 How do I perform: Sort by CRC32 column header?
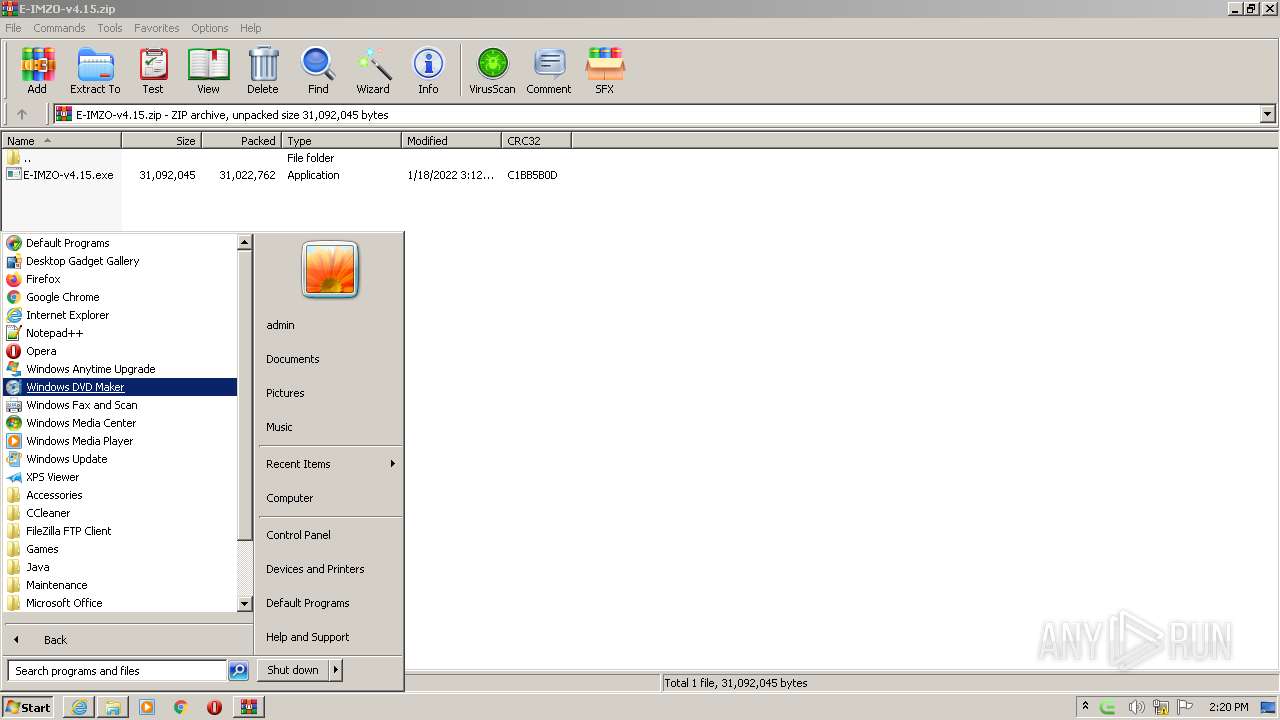coord(536,141)
